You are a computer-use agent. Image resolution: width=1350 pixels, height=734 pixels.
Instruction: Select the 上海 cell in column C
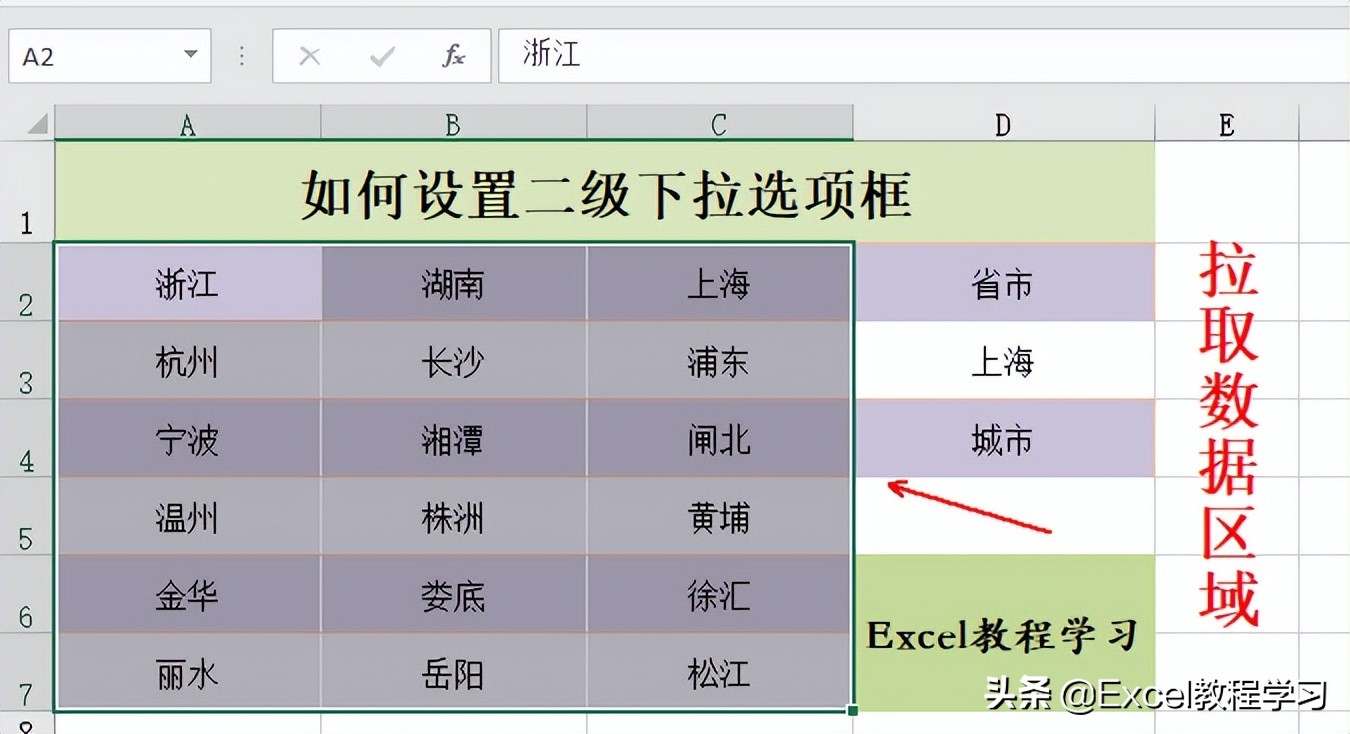tap(719, 283)
